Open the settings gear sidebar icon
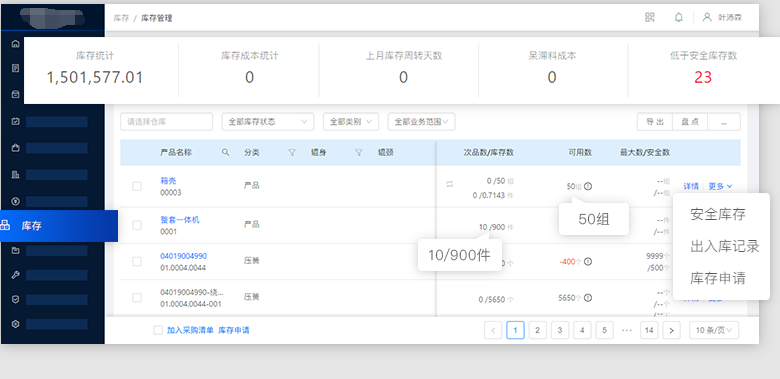 15,324
